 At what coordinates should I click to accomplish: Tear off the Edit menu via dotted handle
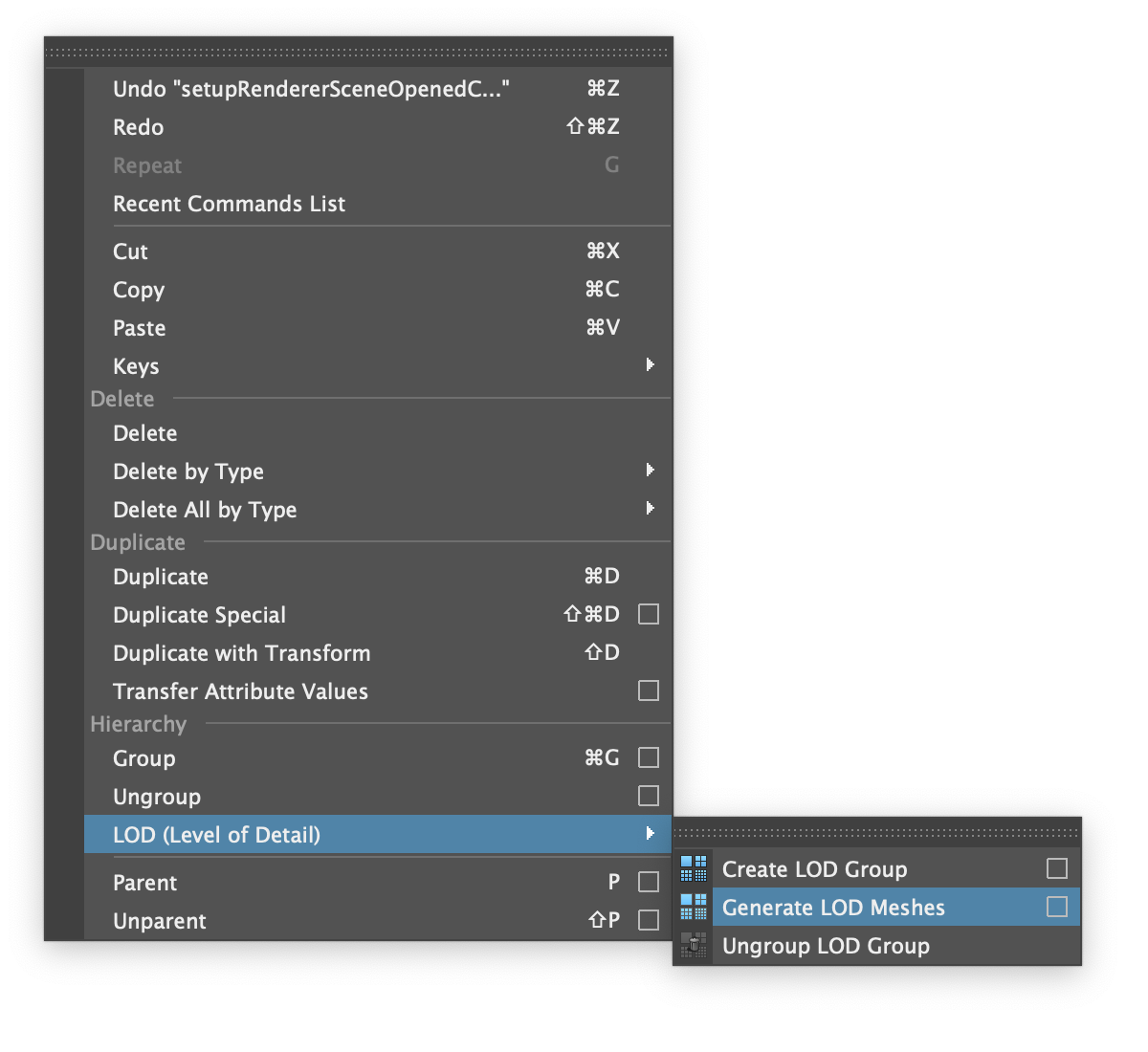pyautogui.click(x=359, y=53)
